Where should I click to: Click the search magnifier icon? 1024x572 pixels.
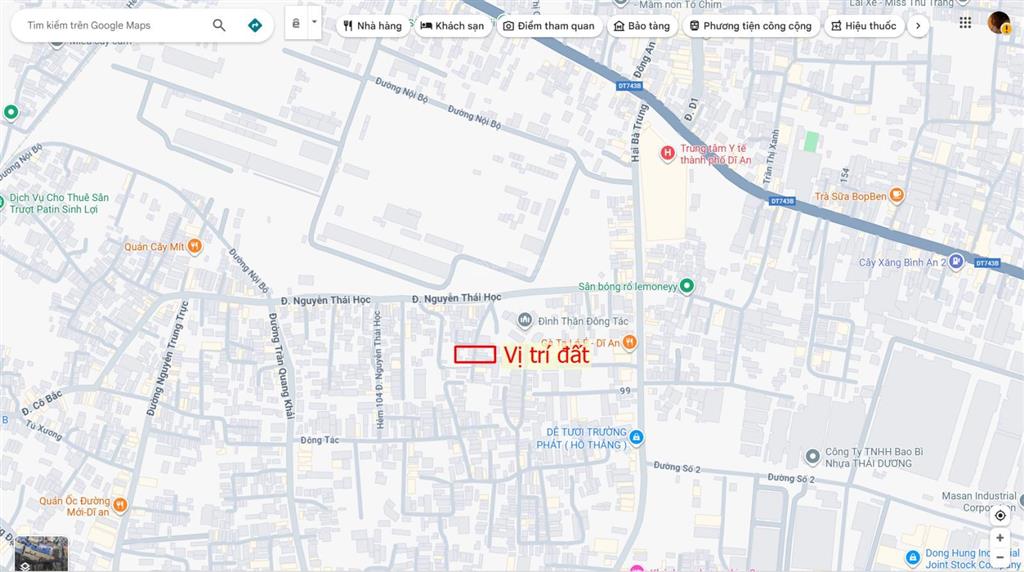(x=219, y=25)
